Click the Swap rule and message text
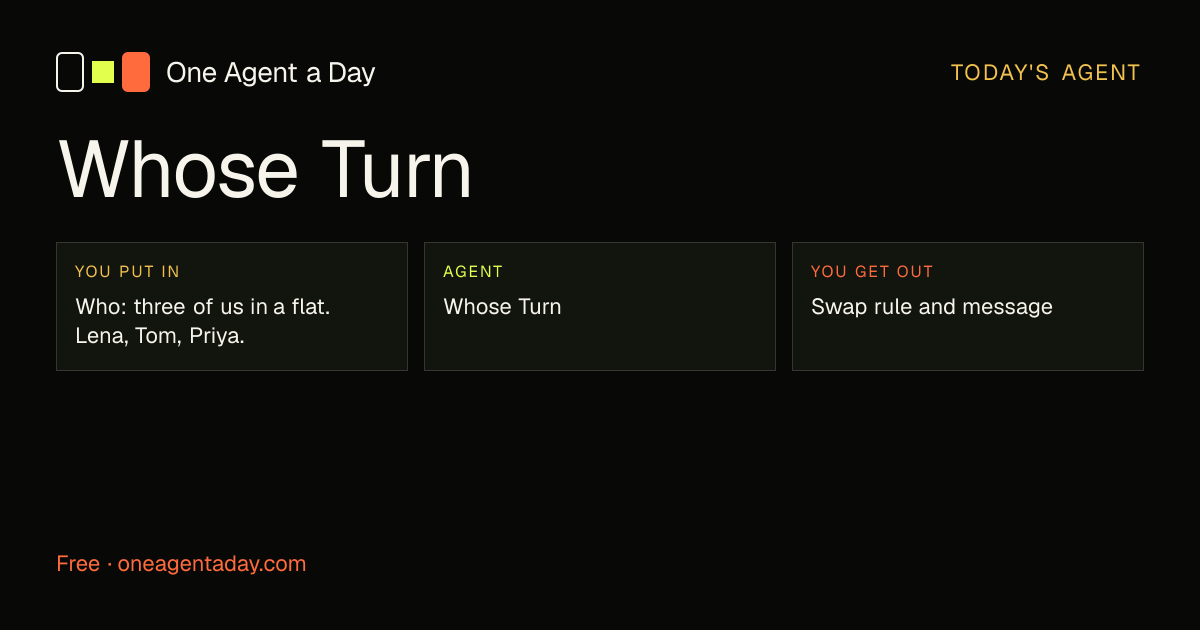 coord(932,307)
